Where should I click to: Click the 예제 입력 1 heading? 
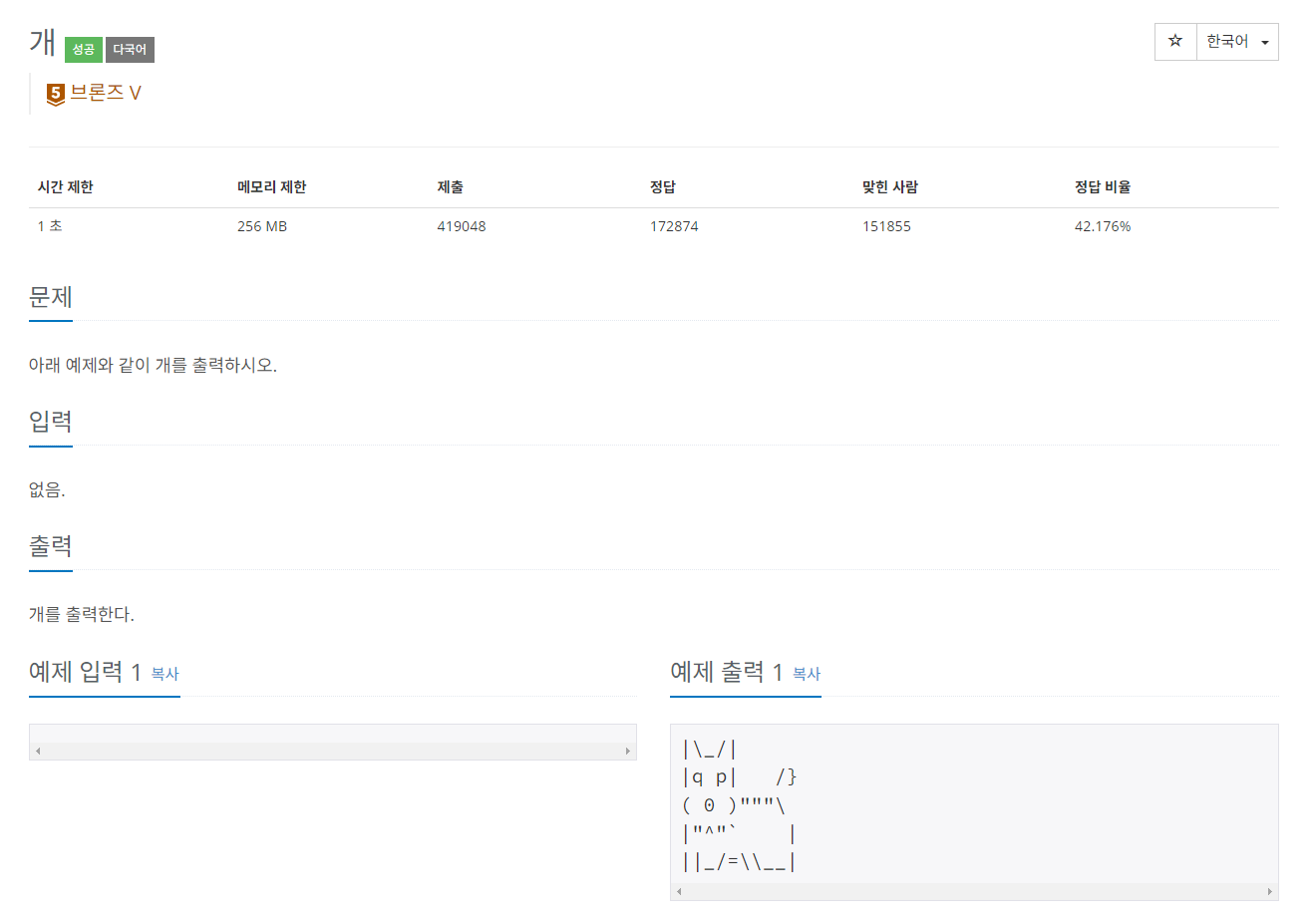pyautogui.click(x=91, y=672)
